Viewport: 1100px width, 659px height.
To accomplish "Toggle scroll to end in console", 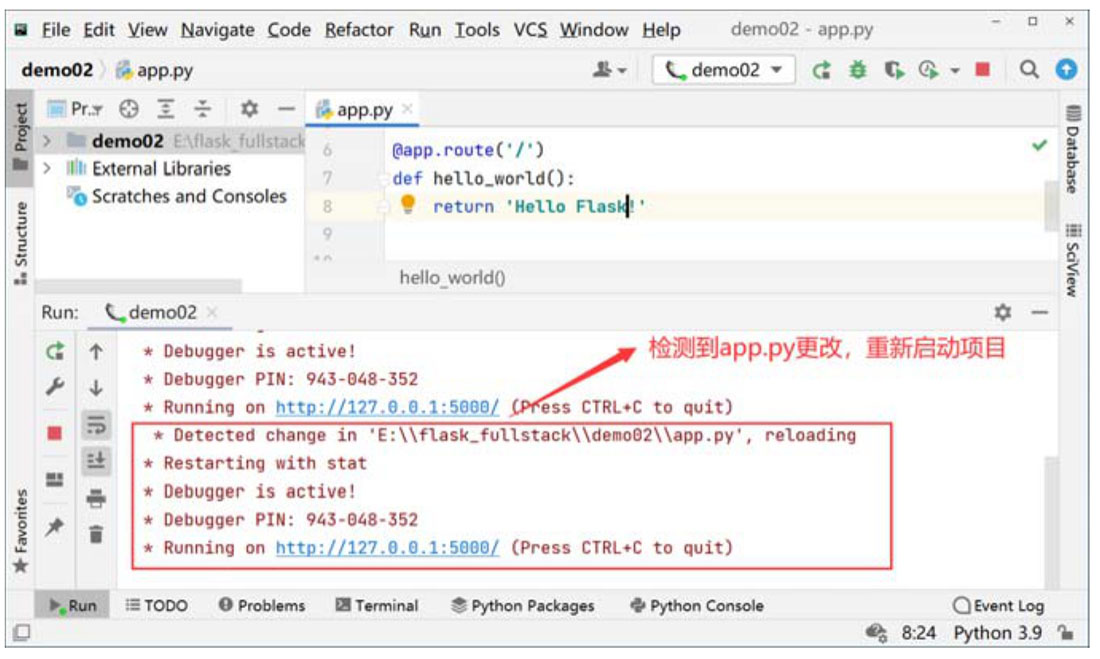I will [x=96, y=460].
